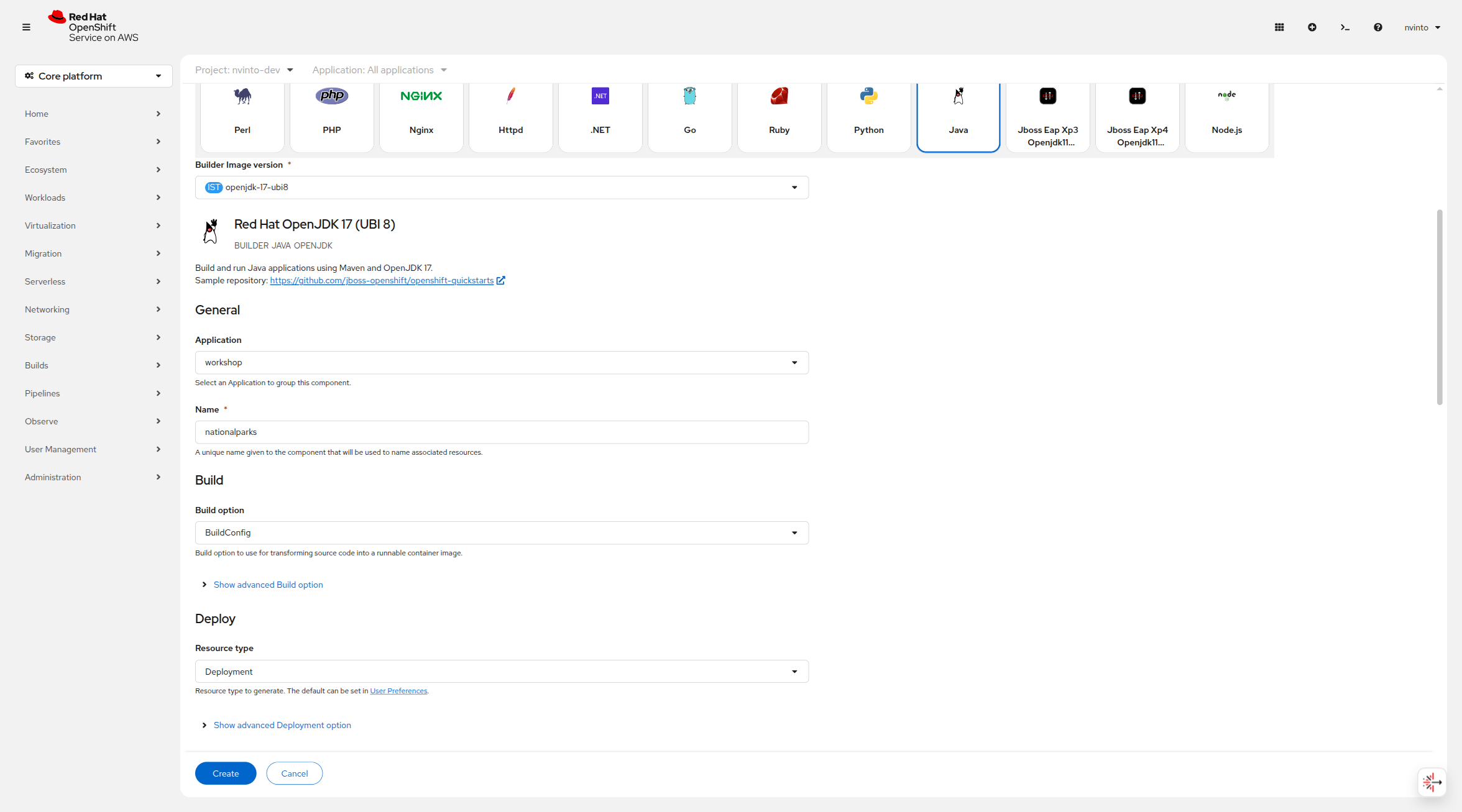This screenshot has height=812, width=1462.
Task: Select the .NET builder image card
Action: [x=600, y=117]
